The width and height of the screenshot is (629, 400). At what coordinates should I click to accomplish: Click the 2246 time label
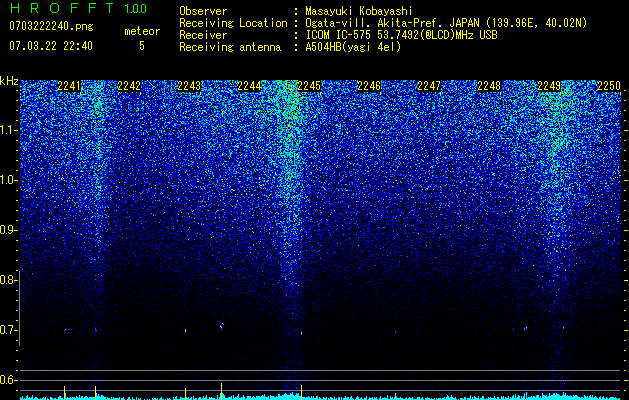tap(369, 86)
